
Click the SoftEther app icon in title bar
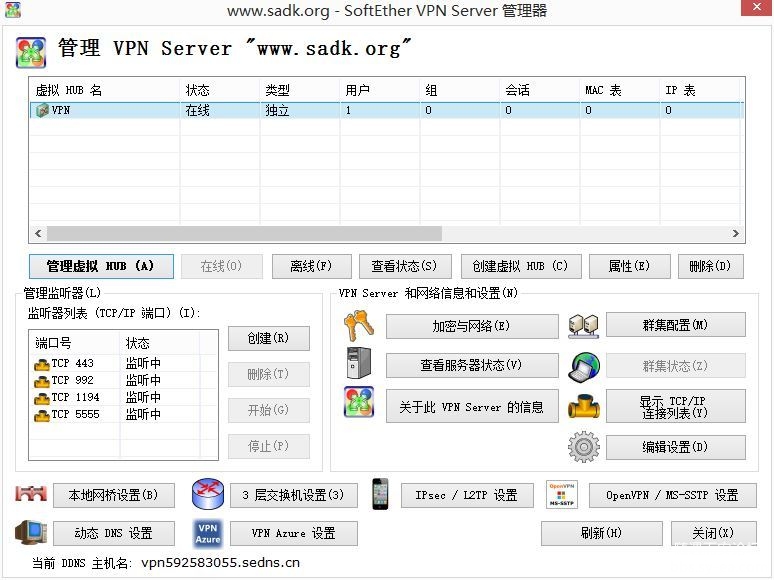12,9
